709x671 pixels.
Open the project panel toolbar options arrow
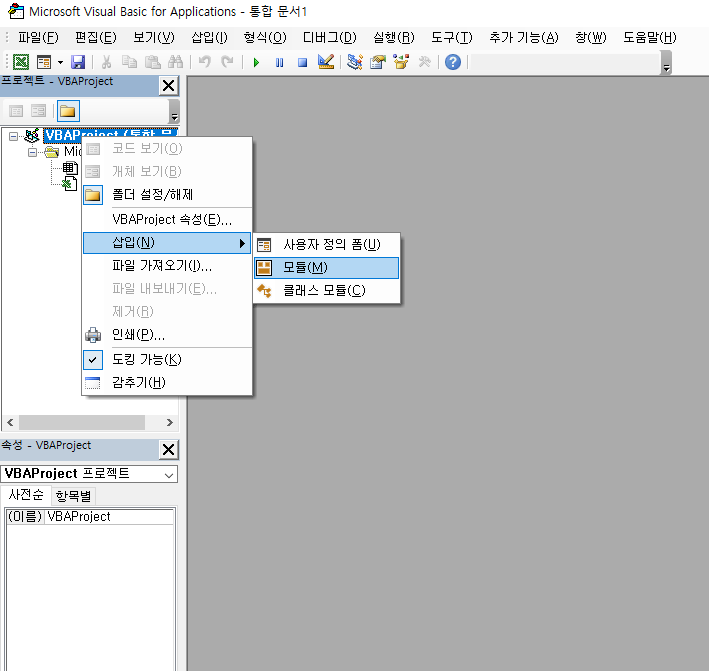pyautogui.click(x=174, y=111)
